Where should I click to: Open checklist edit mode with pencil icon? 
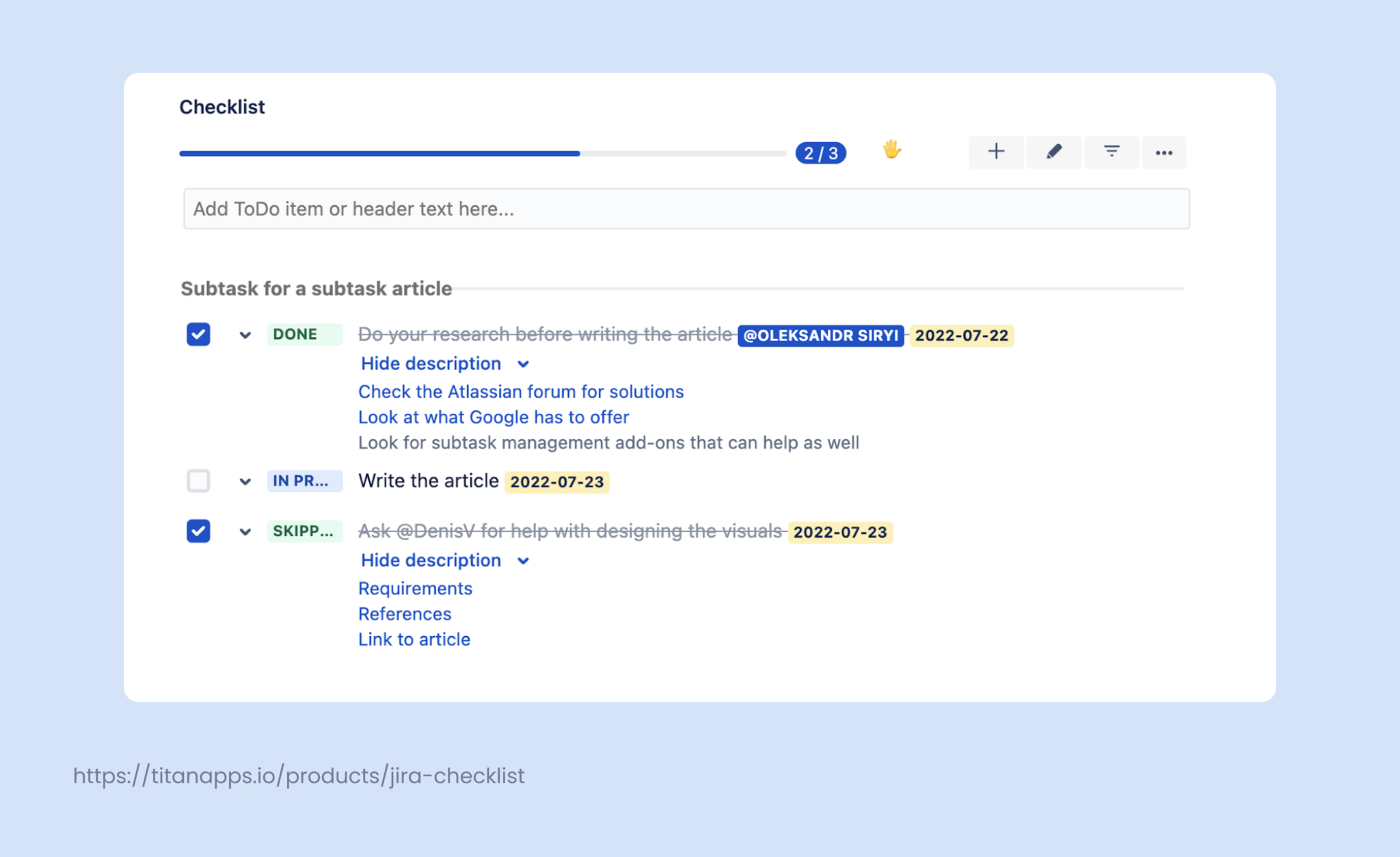(1053, 152)
